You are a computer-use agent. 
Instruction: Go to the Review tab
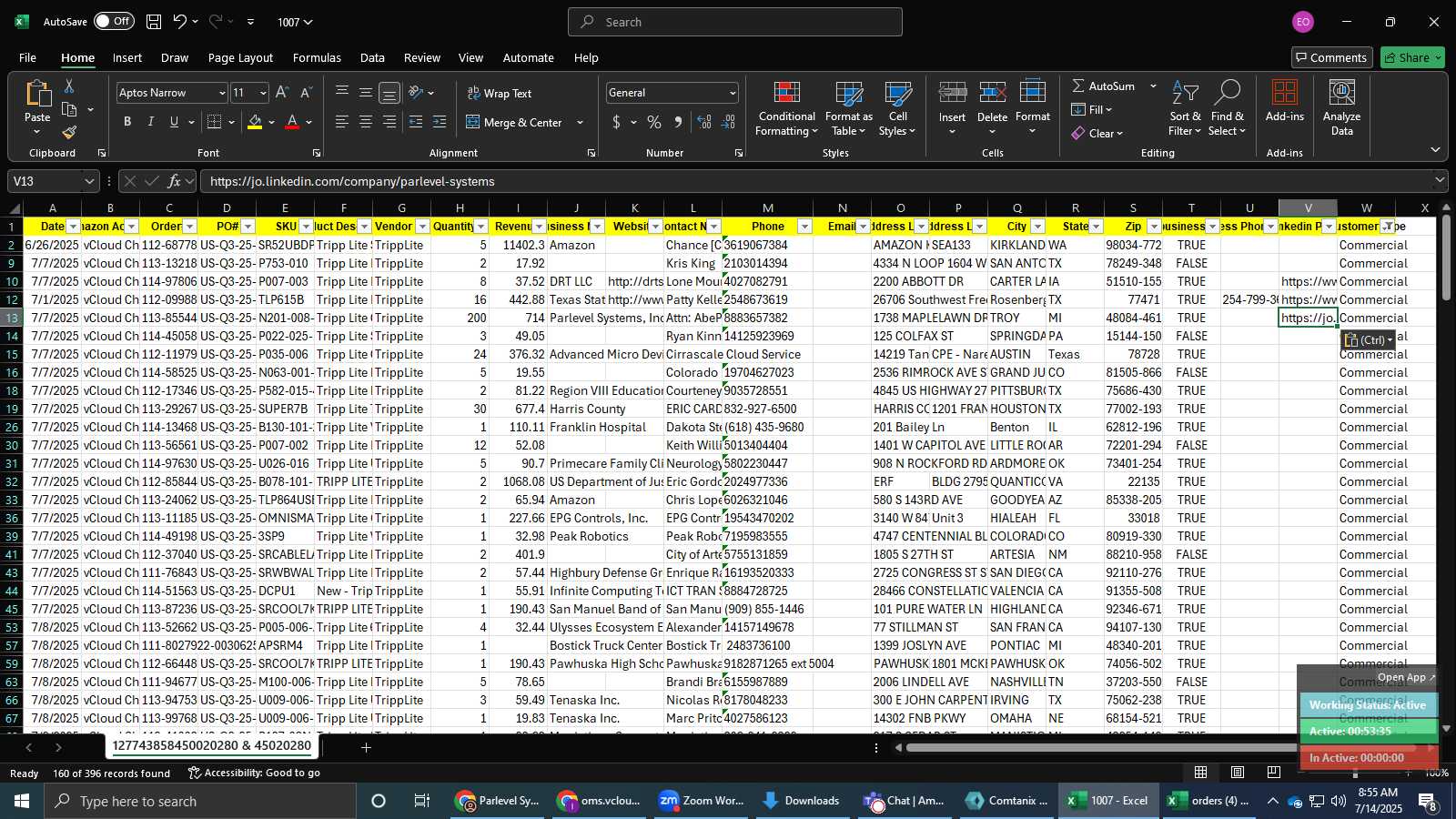(422, 57)
